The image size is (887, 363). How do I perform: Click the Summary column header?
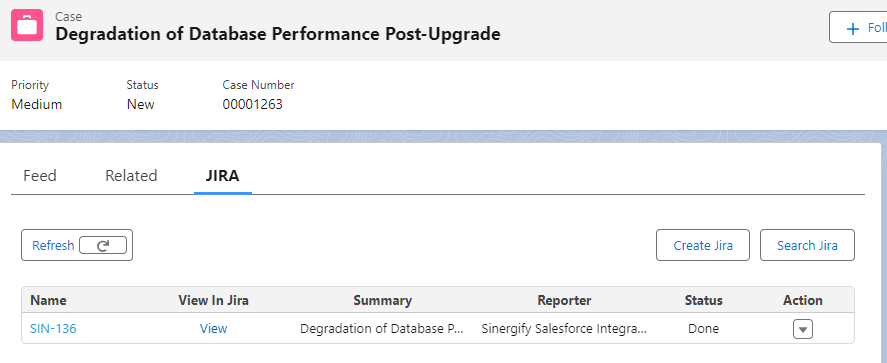[382, 300]
